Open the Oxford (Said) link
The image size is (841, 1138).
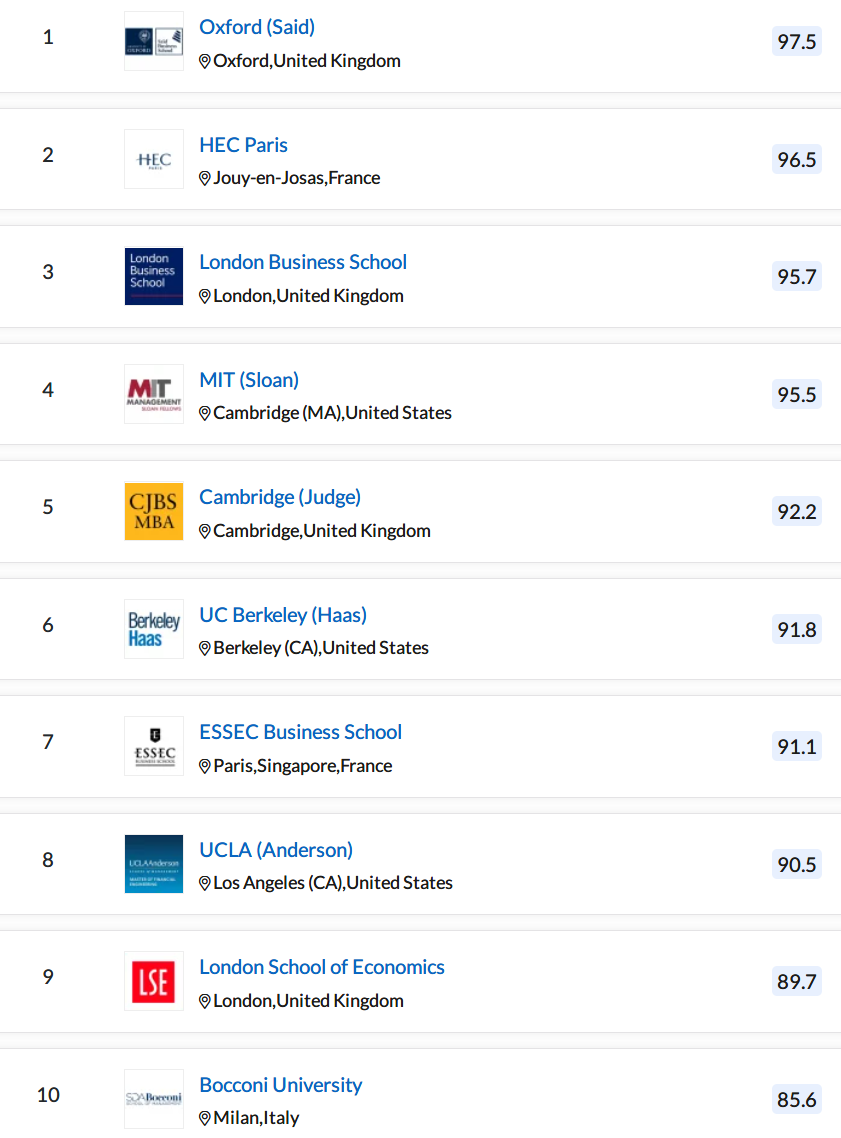257,27
